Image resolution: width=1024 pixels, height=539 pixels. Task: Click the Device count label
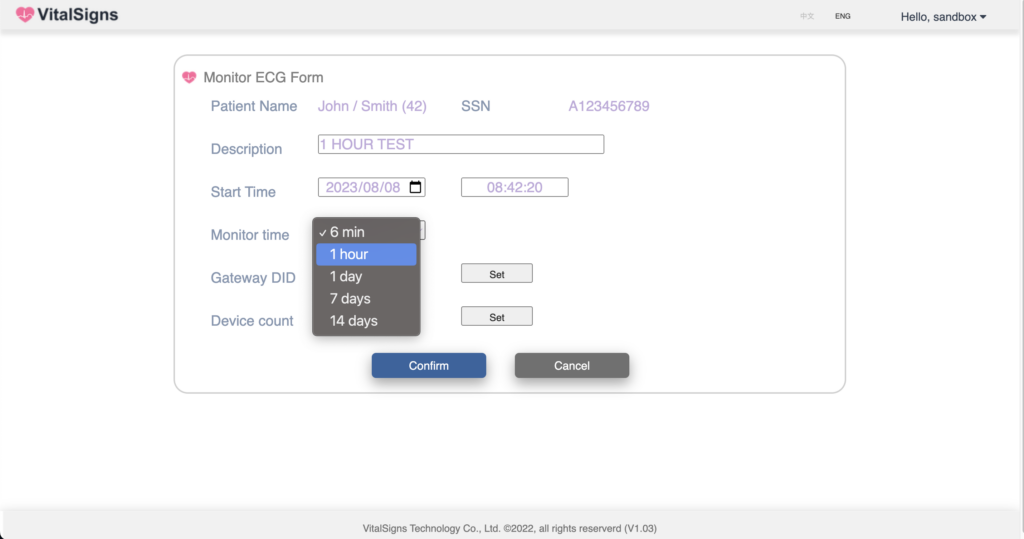pos(251,321)
